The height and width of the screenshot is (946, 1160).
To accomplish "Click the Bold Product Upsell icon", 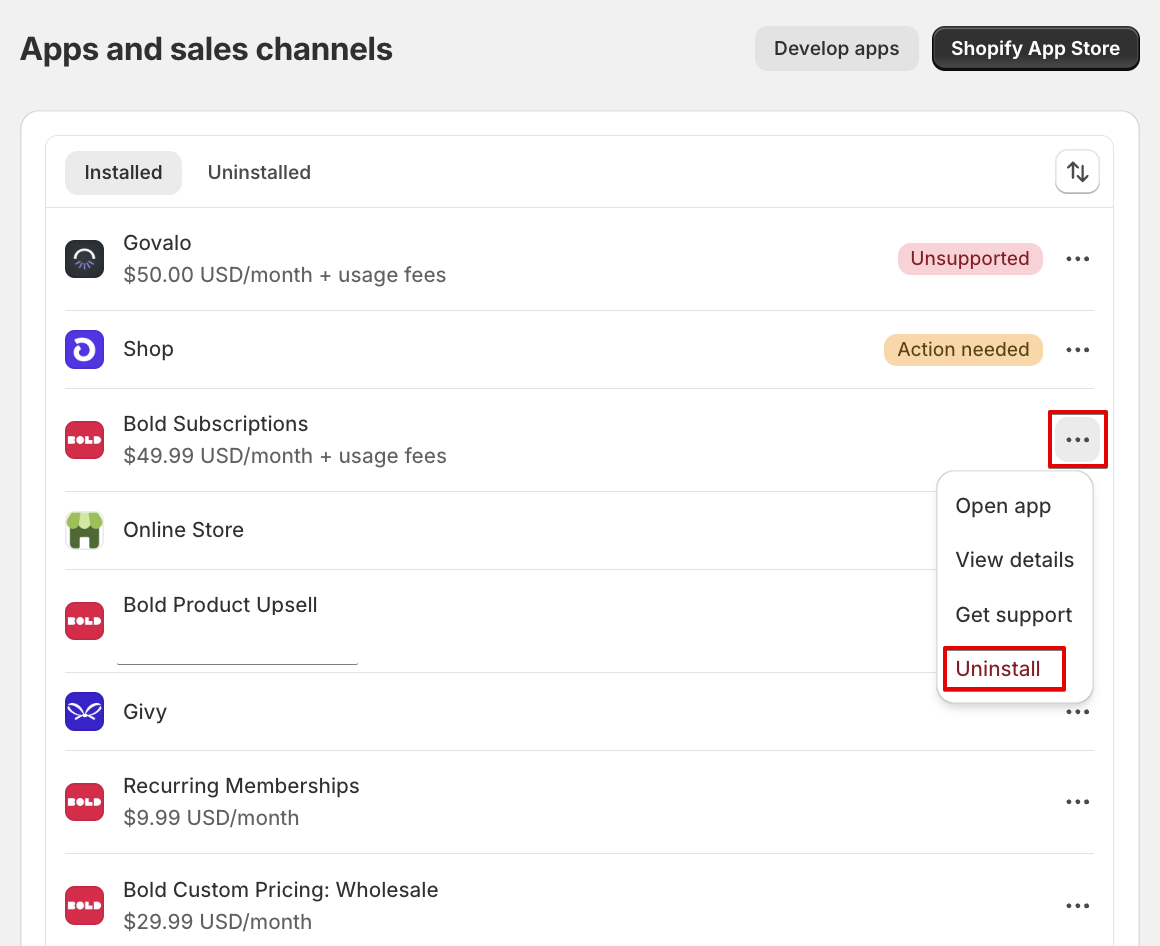I will point(84,621).
